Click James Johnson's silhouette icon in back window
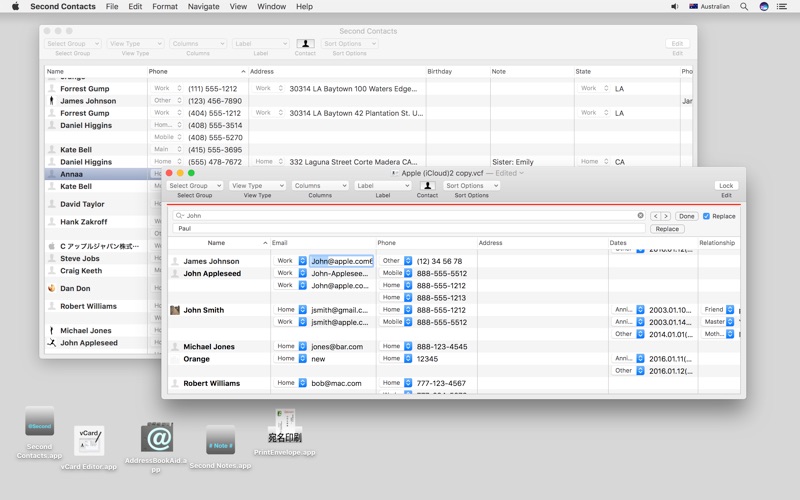The height and width of the screenshot is (500, 800). [51, 101]
